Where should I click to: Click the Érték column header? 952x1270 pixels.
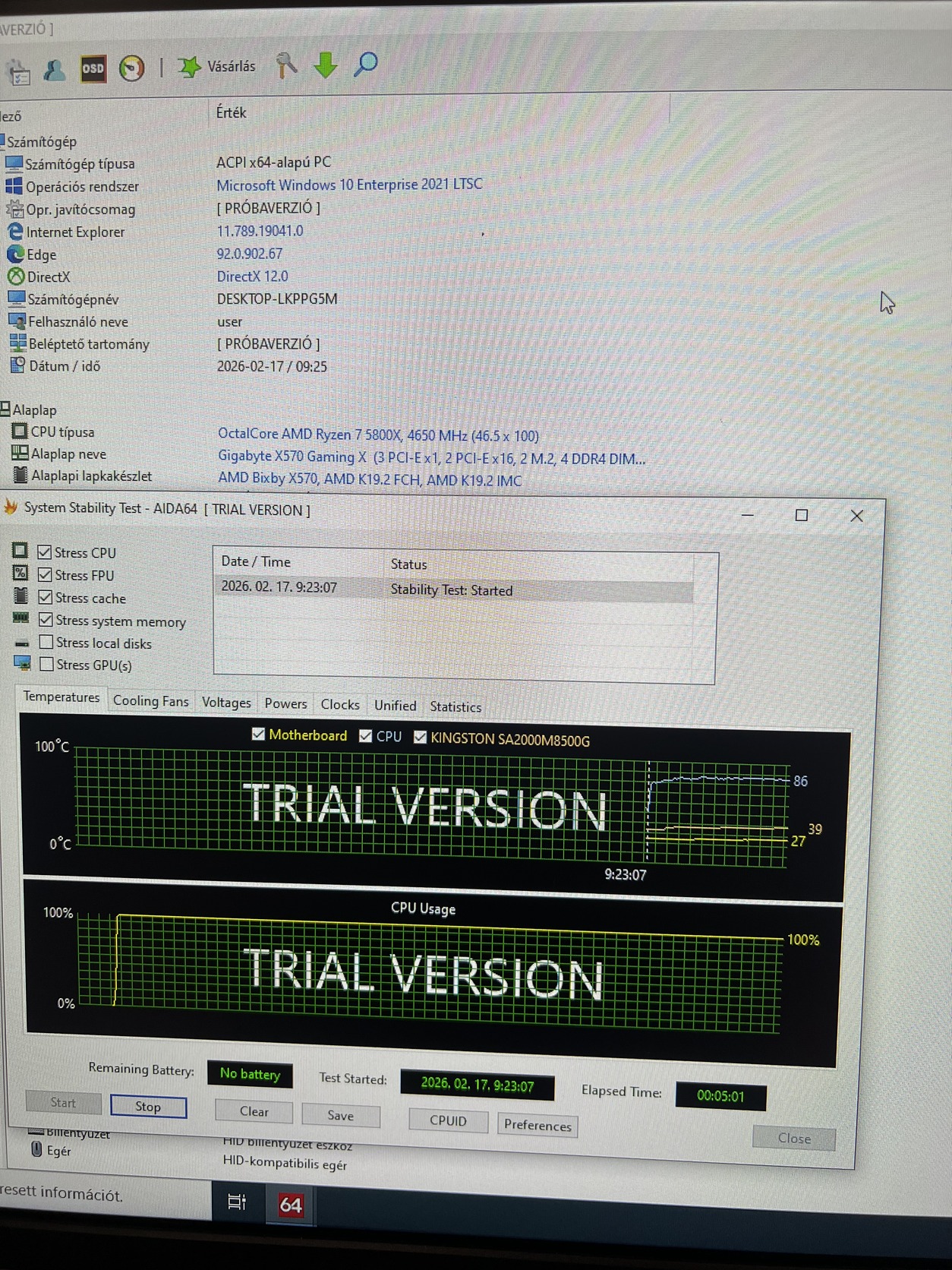pyautogui.click(x=232, y=112)
